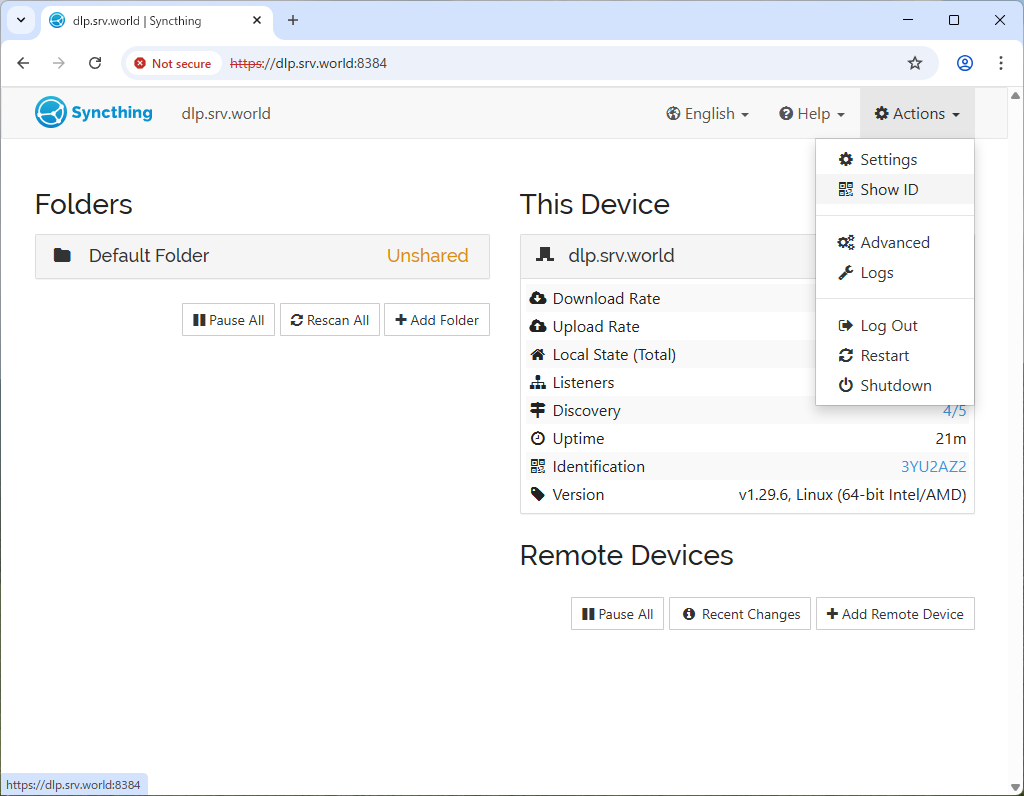Click the gears icon beside Advanced
The height and width of the screenshot is (796, 1024).
[x=846, y=242]
